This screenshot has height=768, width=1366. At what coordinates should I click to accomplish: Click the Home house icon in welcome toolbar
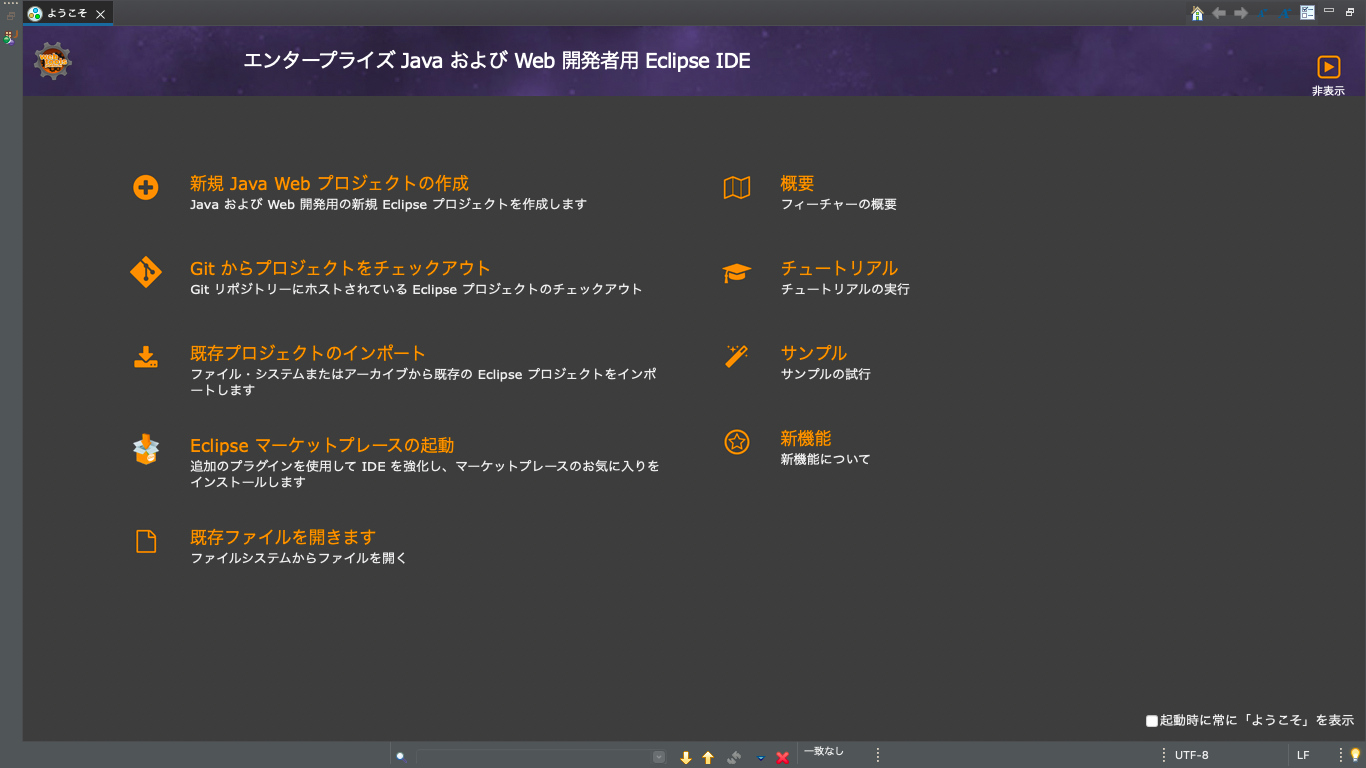point(1197,13)
